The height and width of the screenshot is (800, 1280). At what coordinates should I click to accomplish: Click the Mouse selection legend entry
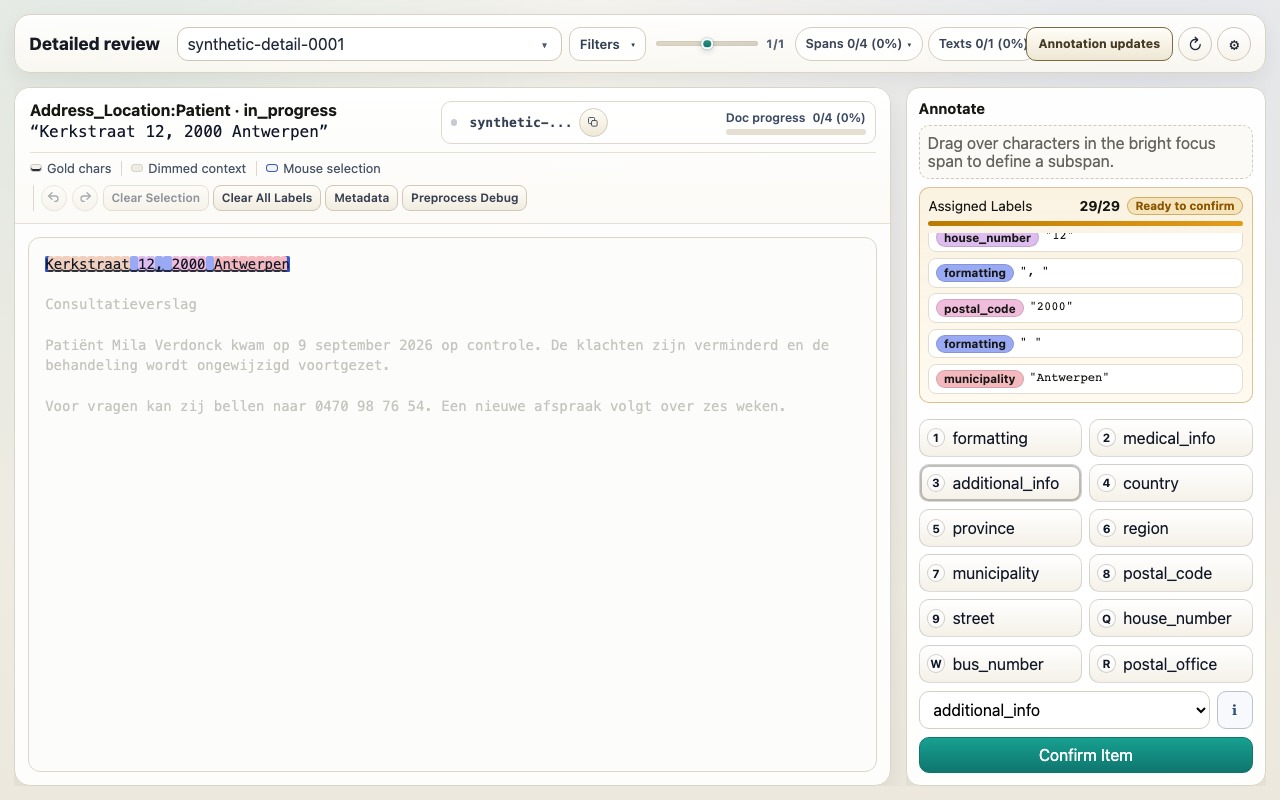(323, 169)
